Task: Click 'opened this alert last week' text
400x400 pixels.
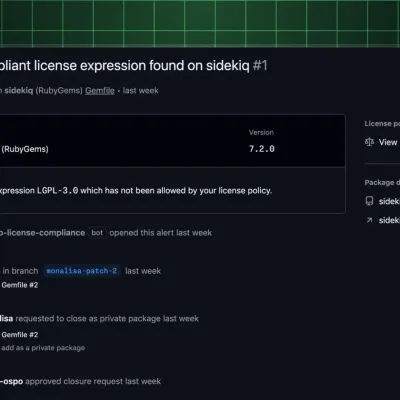Action: (160, 233)
